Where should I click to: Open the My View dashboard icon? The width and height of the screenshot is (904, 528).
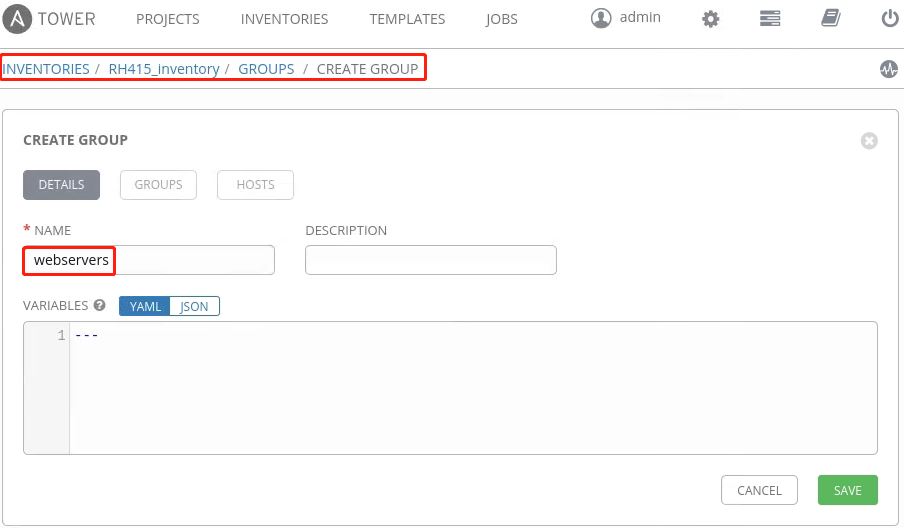point(769,19)
